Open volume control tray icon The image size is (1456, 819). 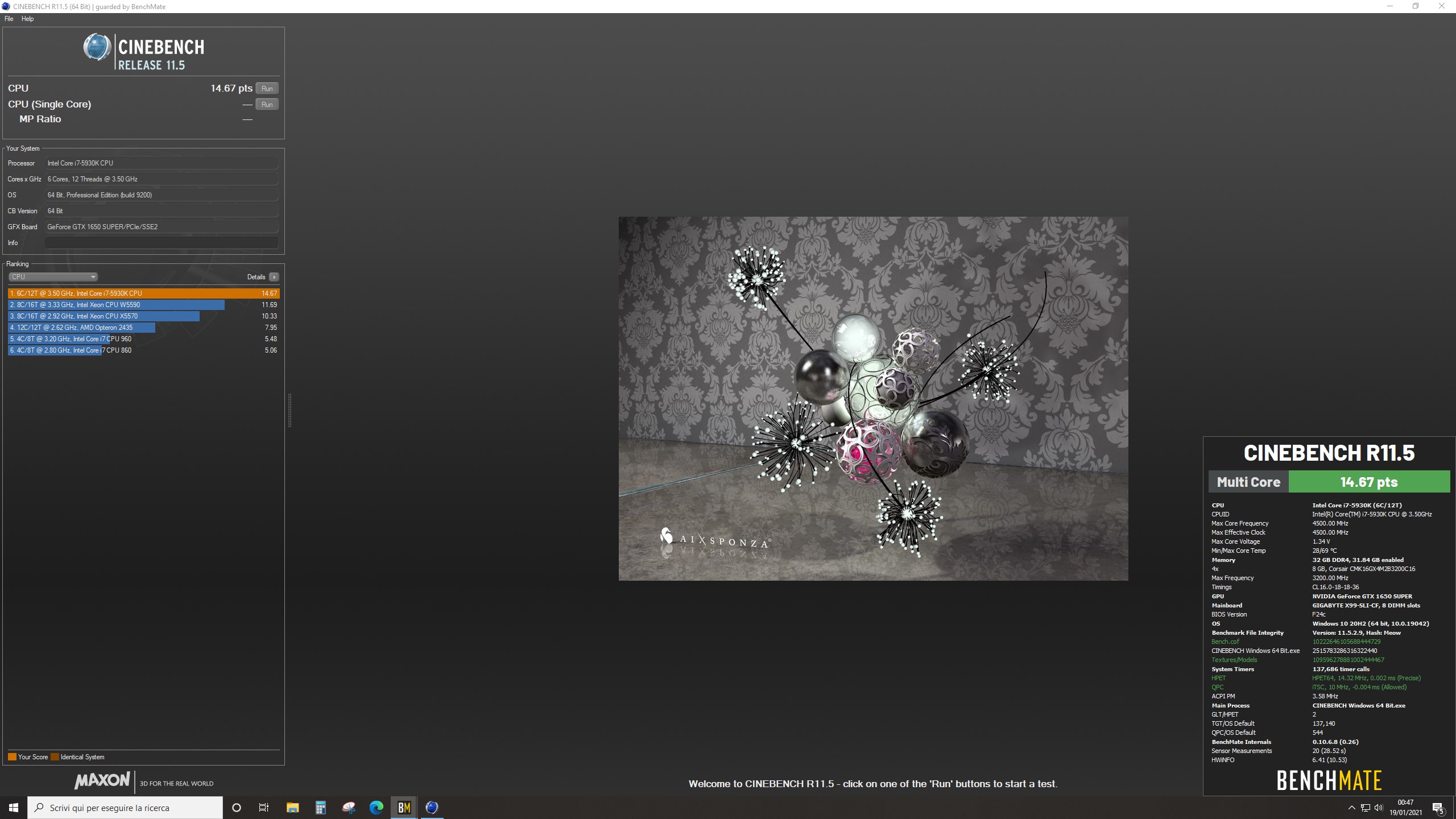(x=1378, y=808)
